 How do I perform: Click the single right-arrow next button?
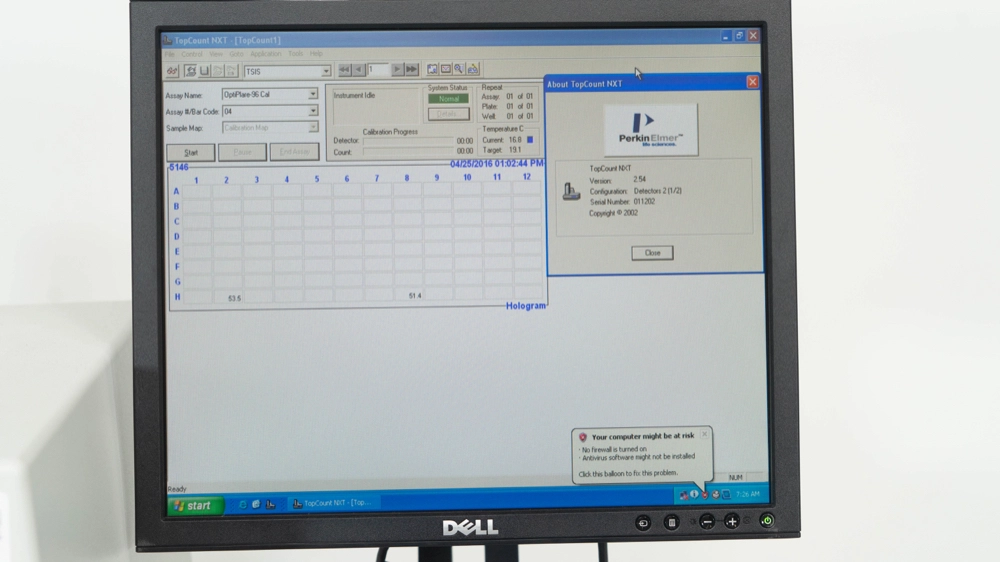[397, 70]
